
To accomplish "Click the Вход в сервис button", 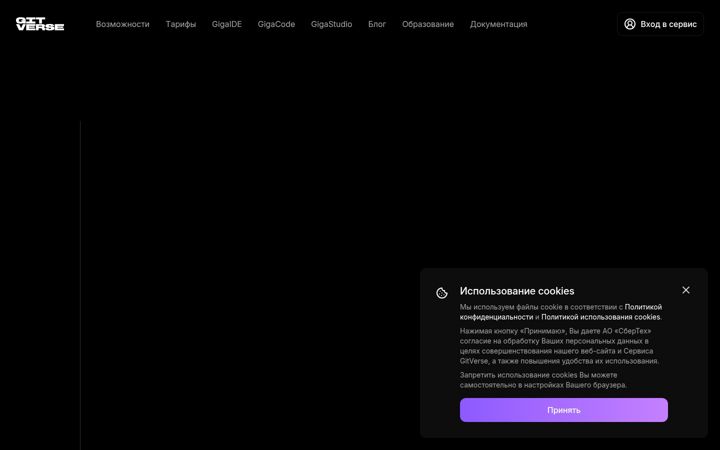I will click(x=660, y=24).
